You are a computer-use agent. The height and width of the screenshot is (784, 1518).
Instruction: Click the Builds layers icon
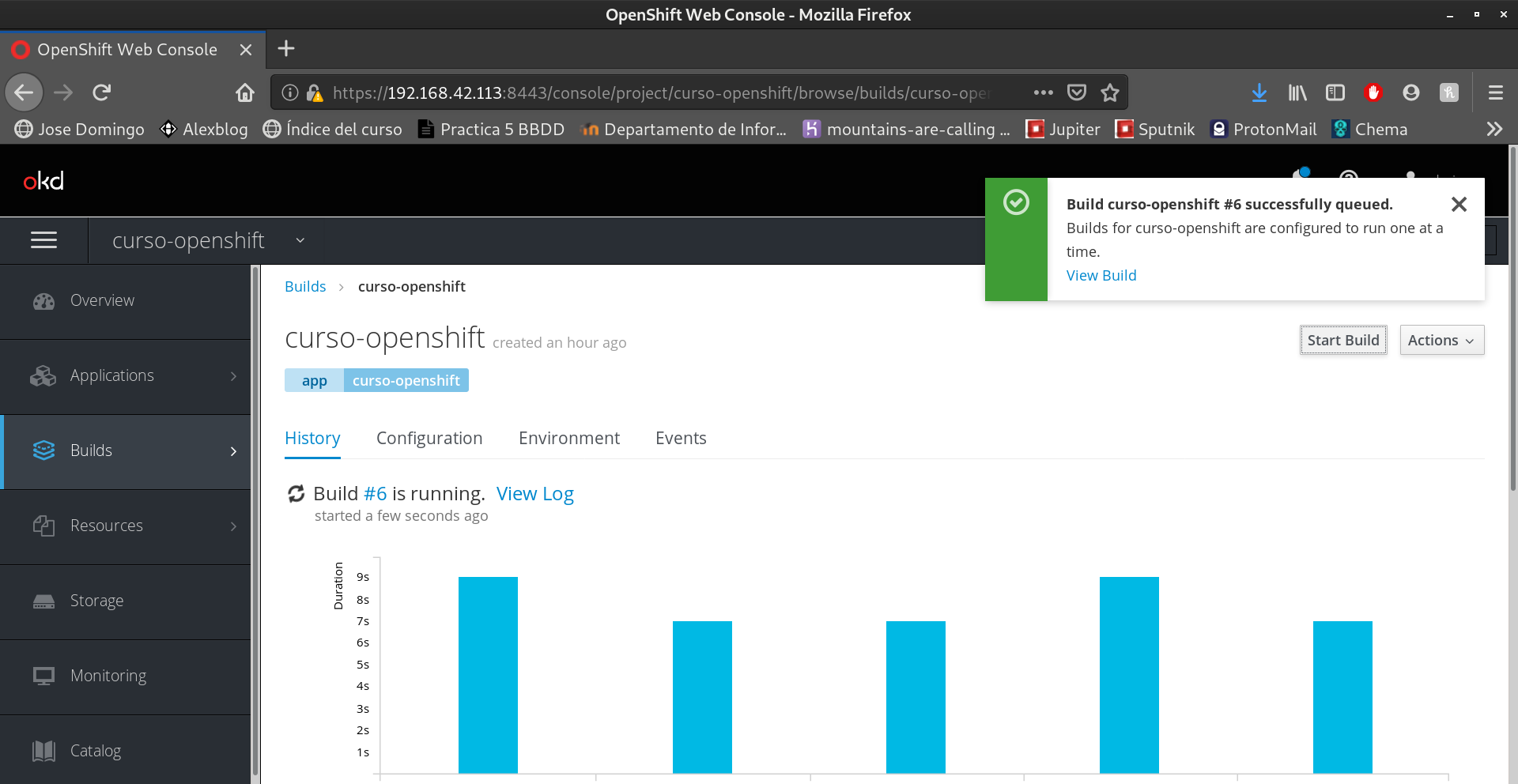tap(43, 450)
